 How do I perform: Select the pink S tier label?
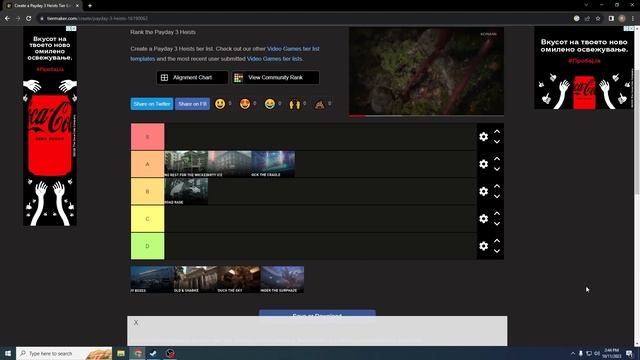147,137
